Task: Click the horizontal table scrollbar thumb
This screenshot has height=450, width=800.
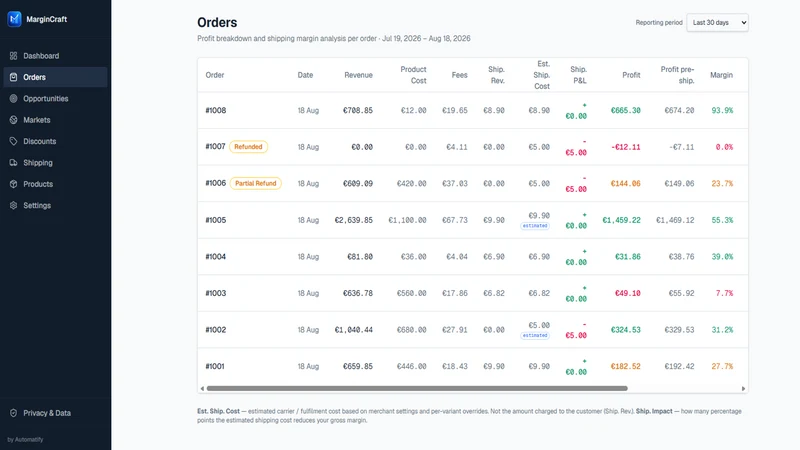Action: pyautogui.click(x=417, y=388)
